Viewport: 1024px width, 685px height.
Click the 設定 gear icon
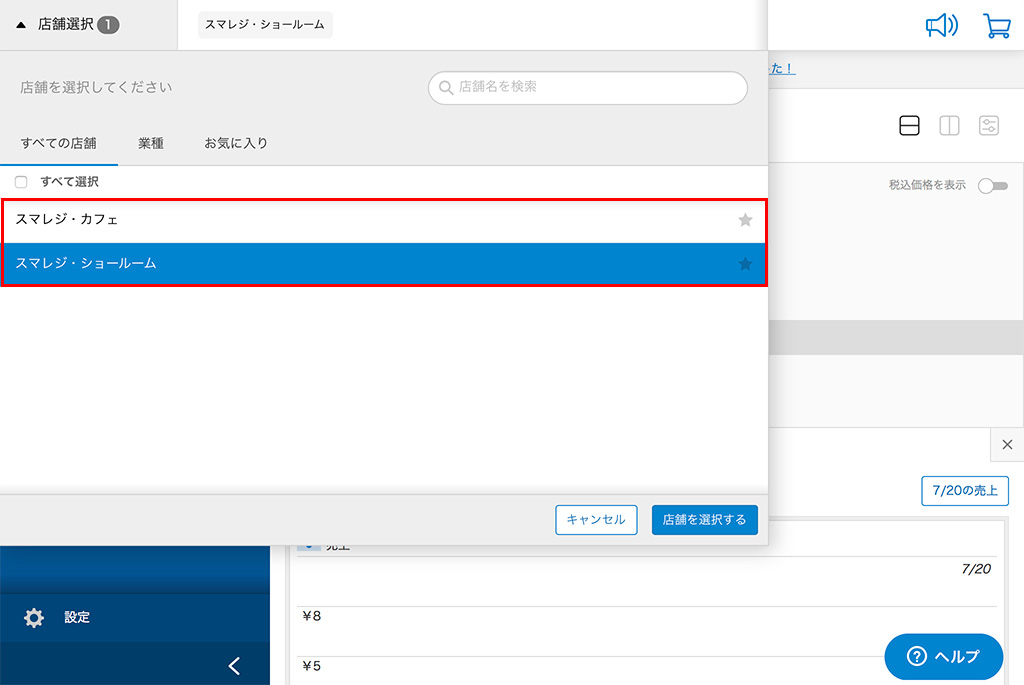34,618
